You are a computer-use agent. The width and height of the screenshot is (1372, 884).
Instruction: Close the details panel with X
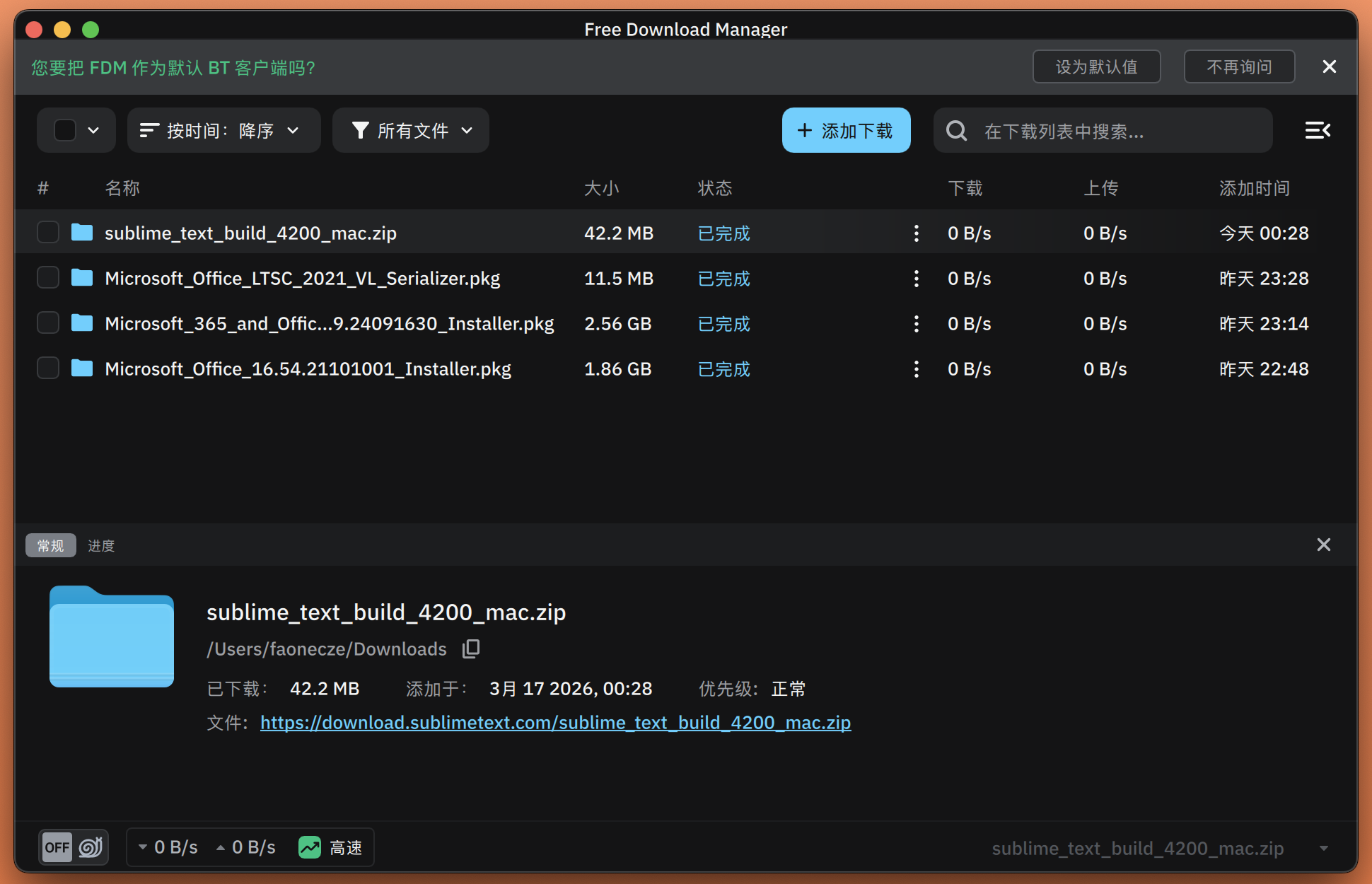(1323, 545)
